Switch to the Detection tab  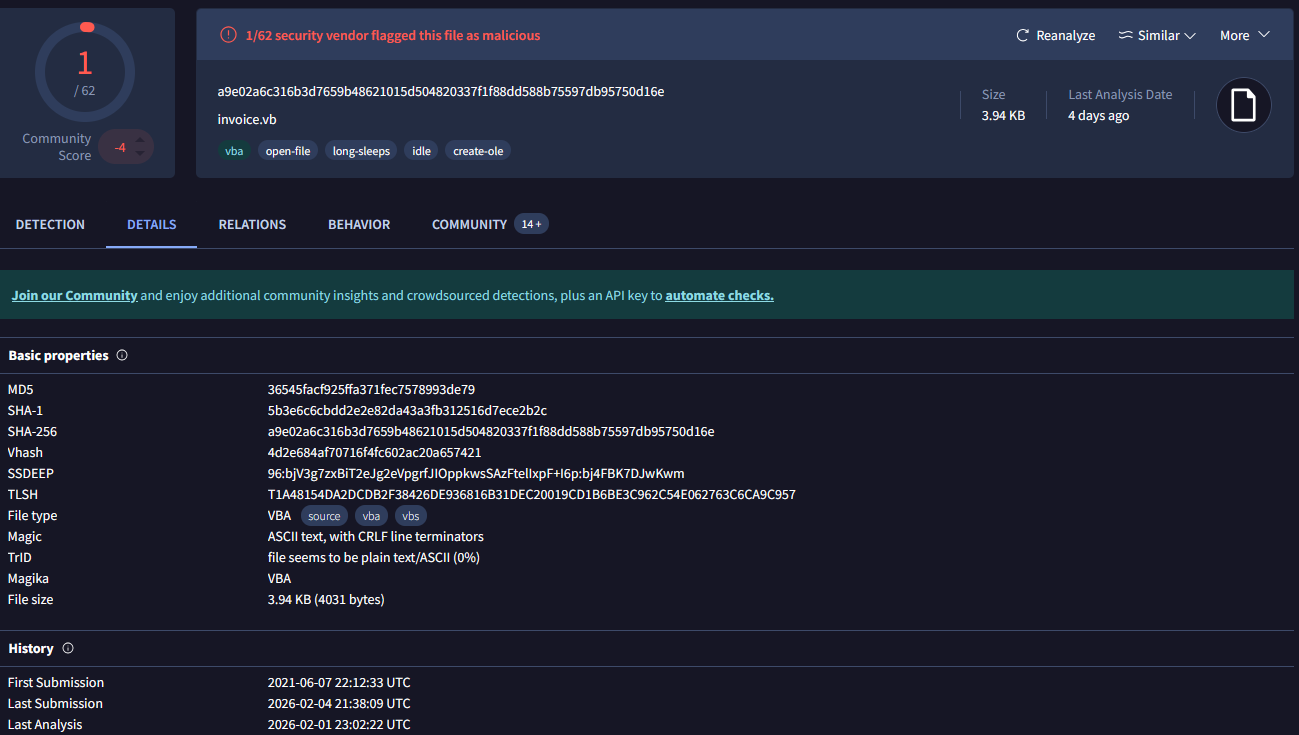[50, 225]
